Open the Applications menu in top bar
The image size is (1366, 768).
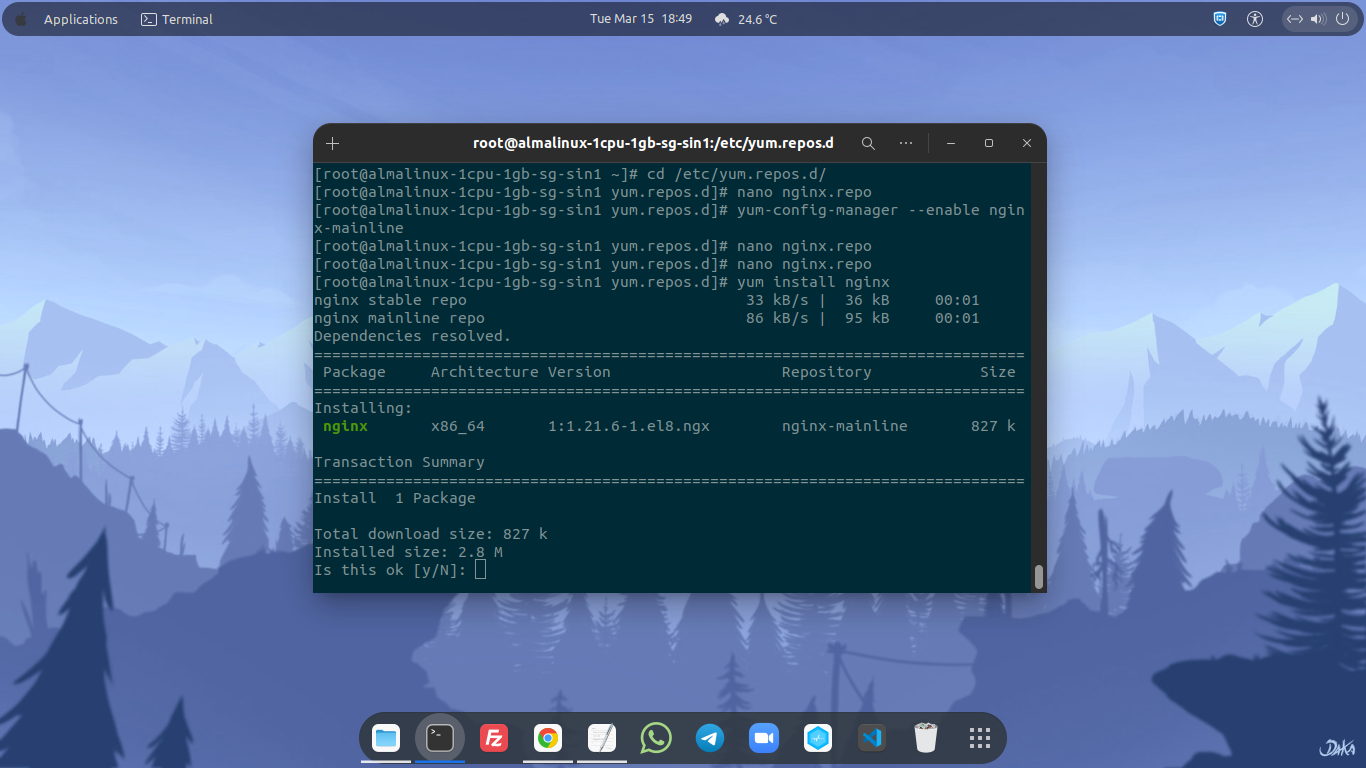[x=81, y=19]
